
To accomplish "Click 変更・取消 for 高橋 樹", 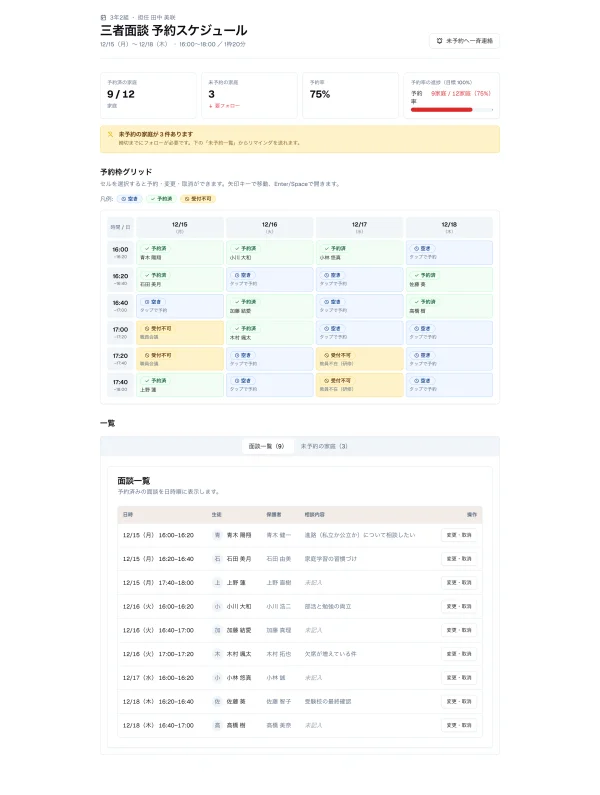I will 459,725.
